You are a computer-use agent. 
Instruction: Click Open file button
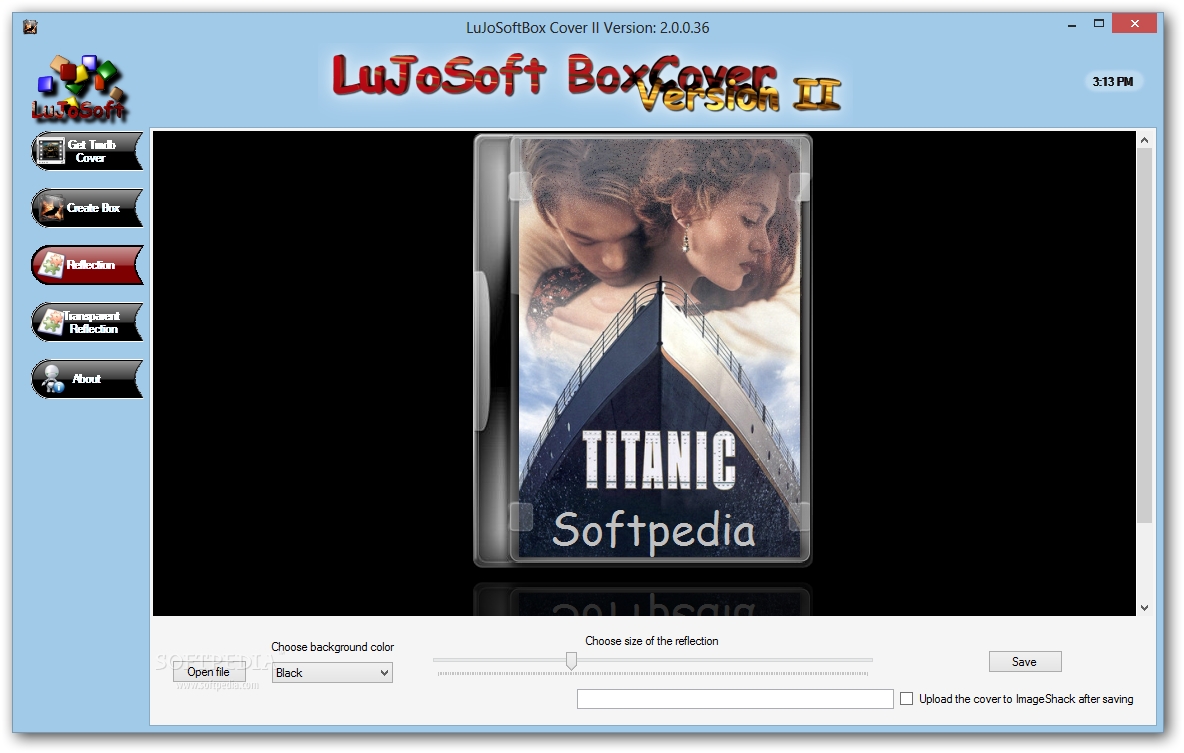(x=208, y=671)
